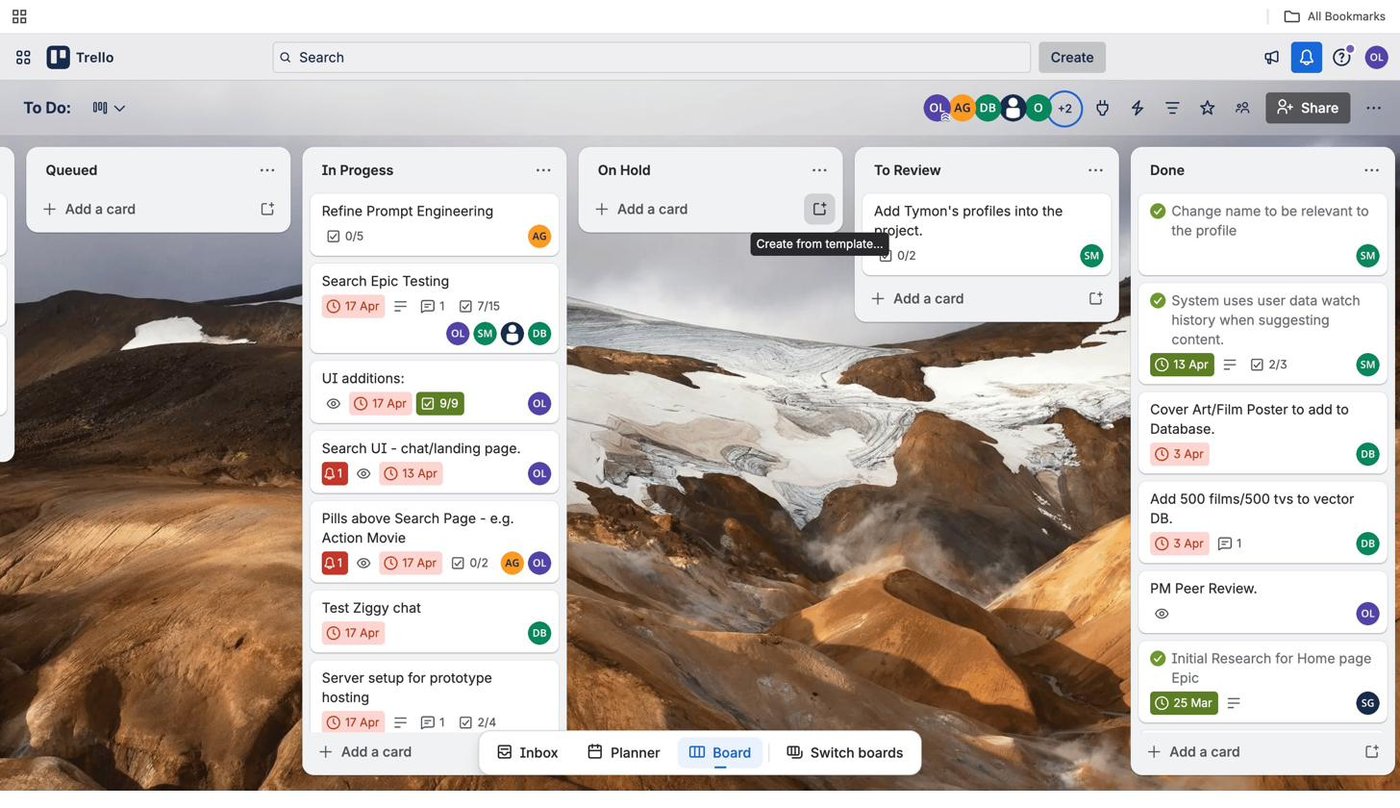
Task: Open Cover Art/Film Poster card
Action: (x=1262, y=432)
